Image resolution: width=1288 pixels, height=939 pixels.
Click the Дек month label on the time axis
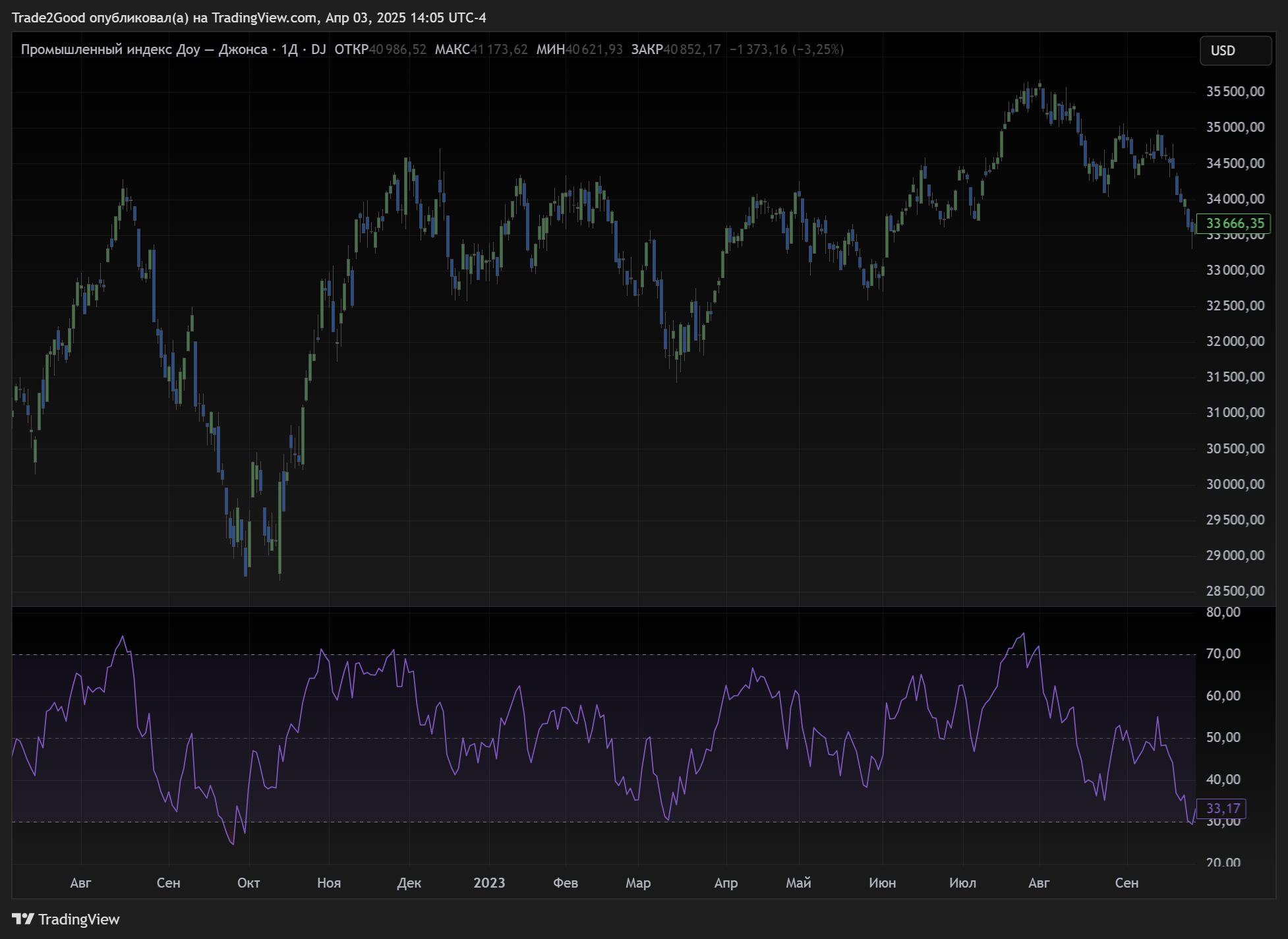click(409, 883)
